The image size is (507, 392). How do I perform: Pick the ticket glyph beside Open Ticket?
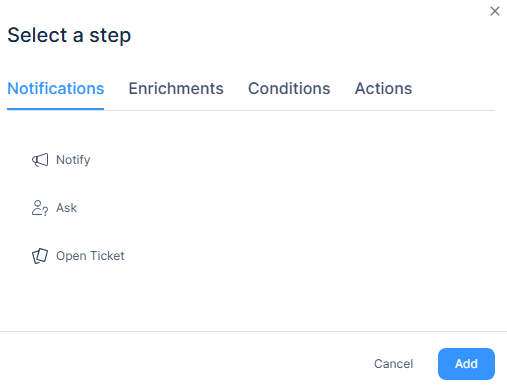pyautogui.click(x=40, y=256)
